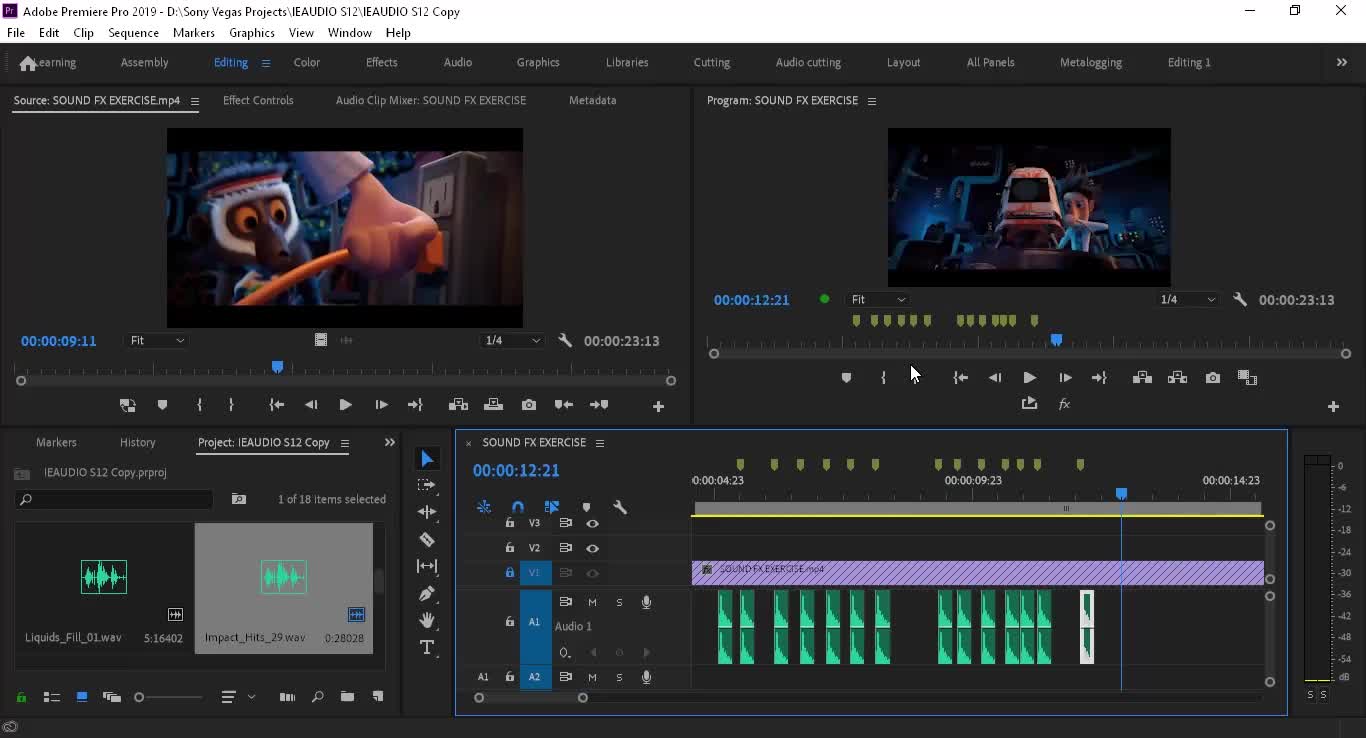
Task: Select the Pen tool
Action: click(427, 593)
